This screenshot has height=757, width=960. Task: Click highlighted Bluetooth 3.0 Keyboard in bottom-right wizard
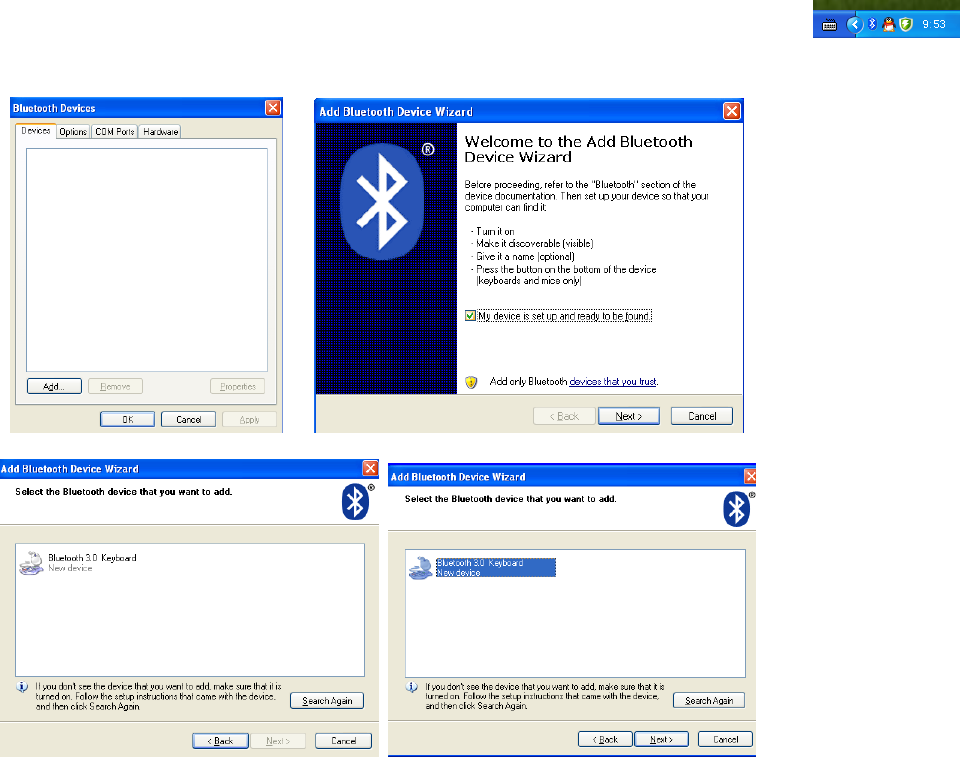(x=495, y=567)
